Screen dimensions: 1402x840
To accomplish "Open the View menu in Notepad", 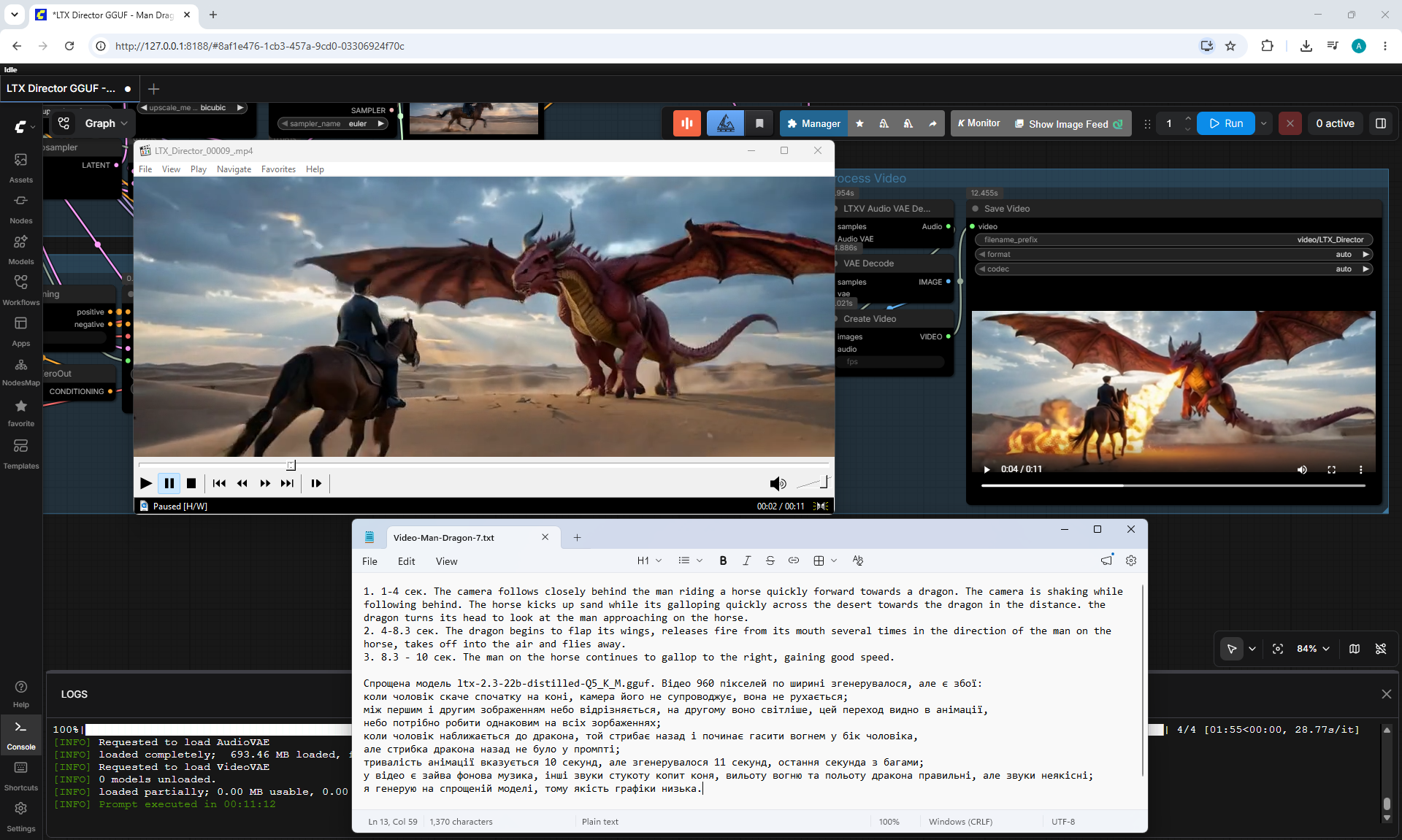I will 446,561.
